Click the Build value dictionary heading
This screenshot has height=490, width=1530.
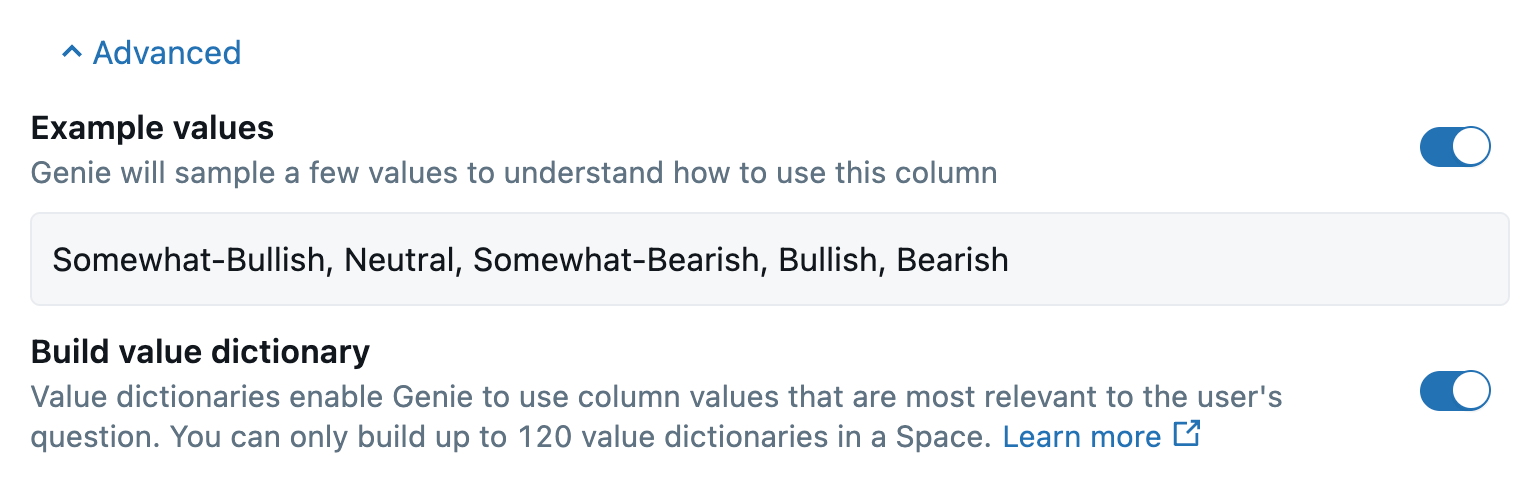(x=200, y=352)
